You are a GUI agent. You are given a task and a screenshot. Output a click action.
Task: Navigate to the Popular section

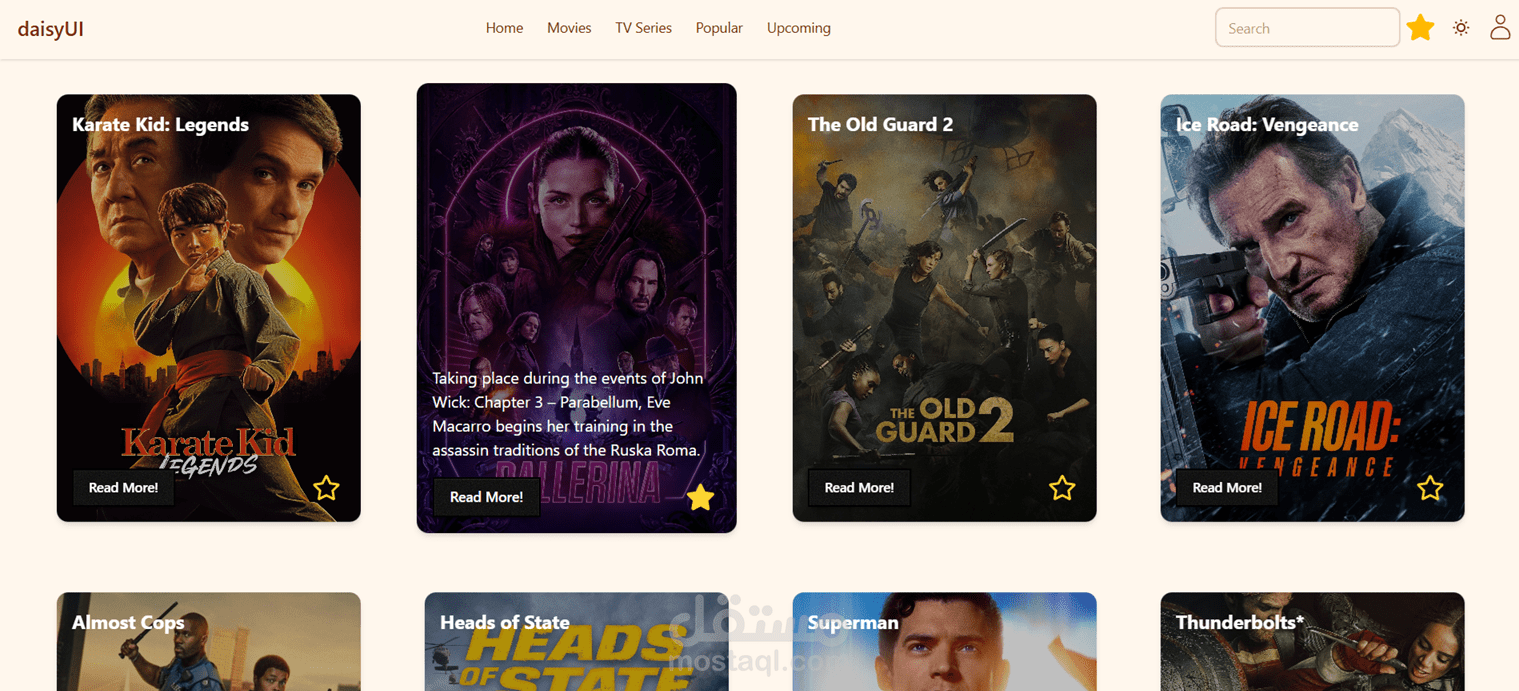719,28
